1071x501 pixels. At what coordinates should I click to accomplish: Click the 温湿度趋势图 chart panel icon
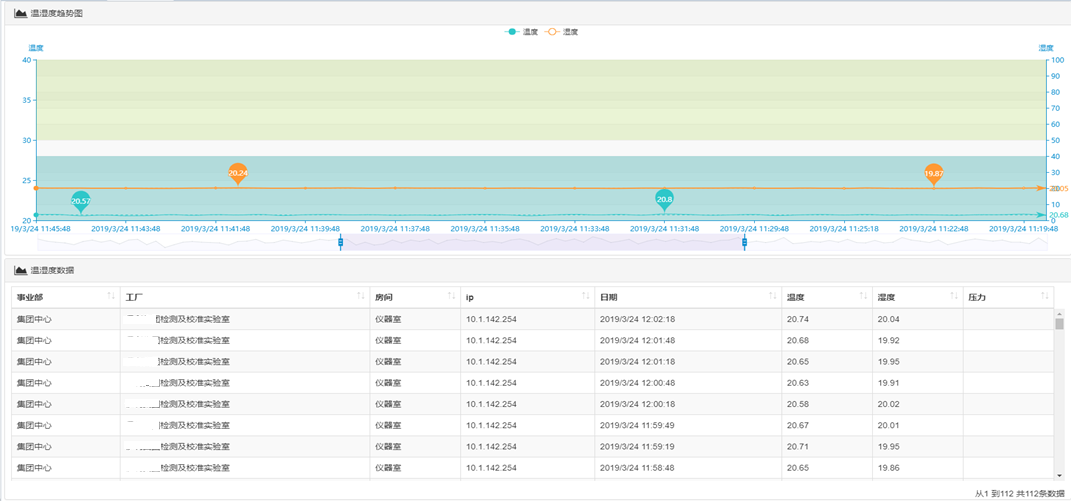(x=20, y=14)
